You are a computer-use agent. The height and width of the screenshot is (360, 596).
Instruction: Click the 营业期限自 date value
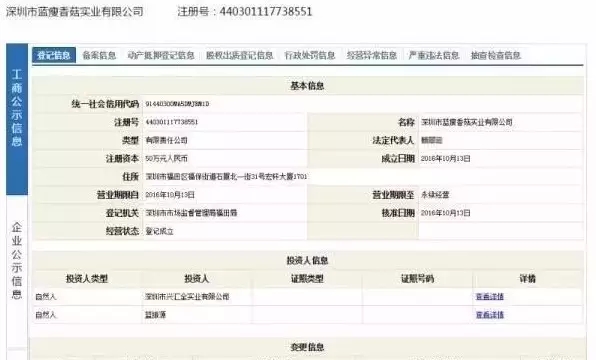coord(170,195)
